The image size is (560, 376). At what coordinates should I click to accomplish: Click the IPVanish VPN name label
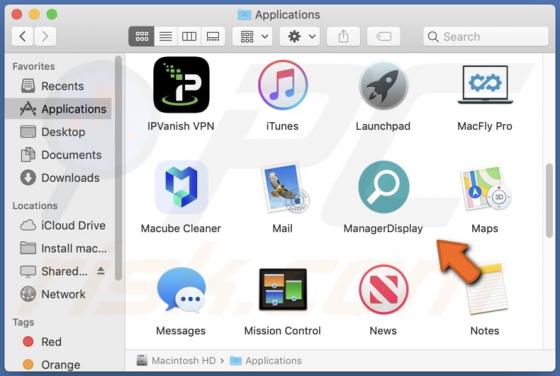point(181,126)
